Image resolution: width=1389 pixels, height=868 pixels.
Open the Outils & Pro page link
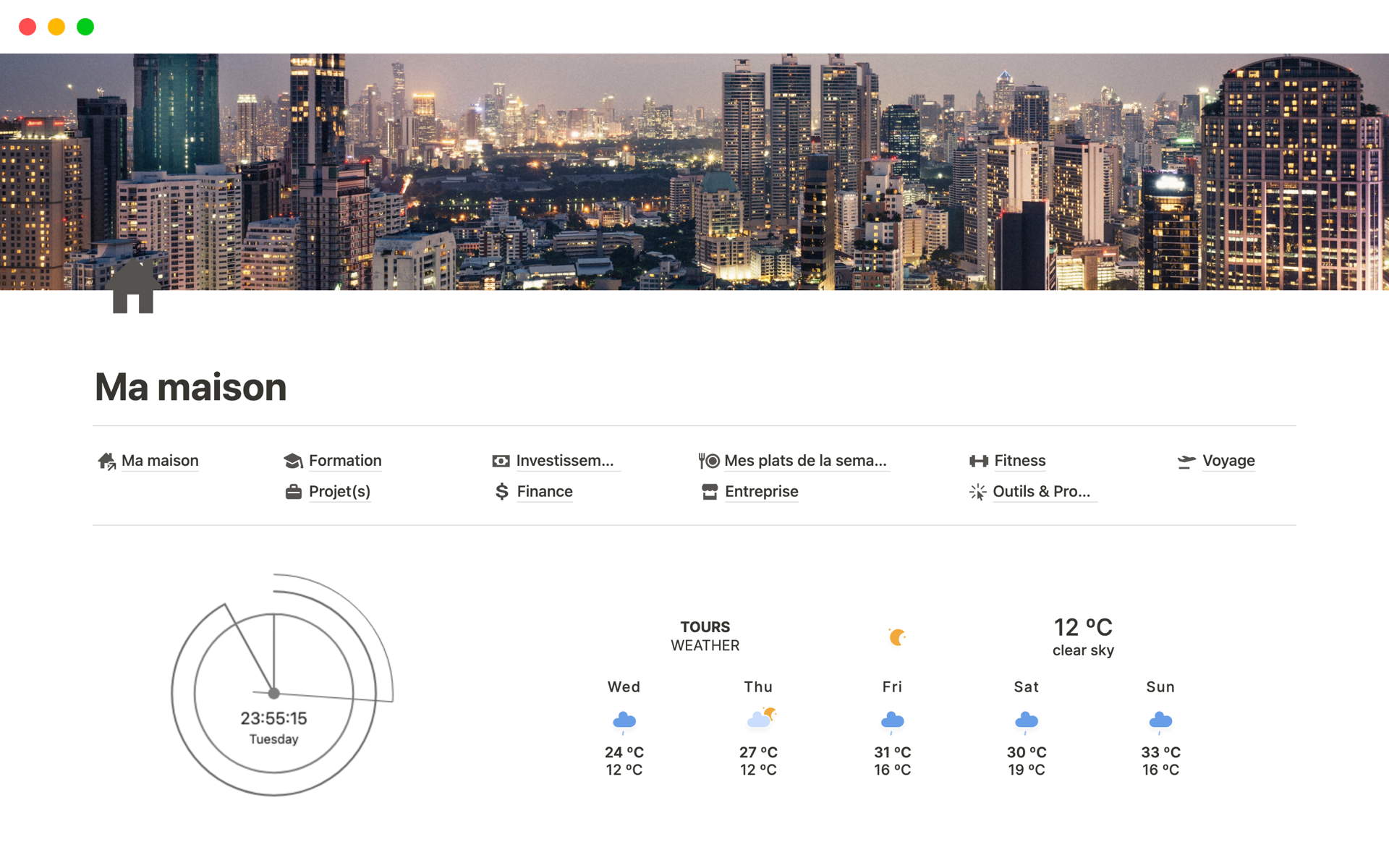pos(1041,492)
